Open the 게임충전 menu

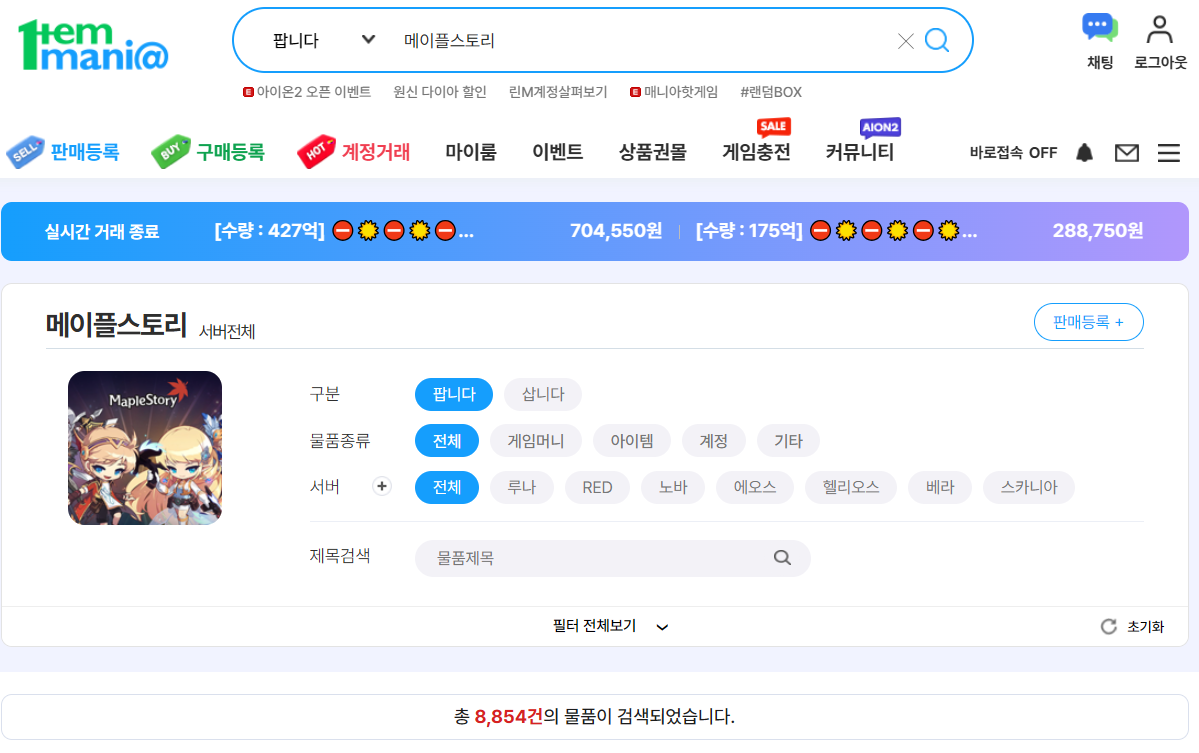click(756, 152)
